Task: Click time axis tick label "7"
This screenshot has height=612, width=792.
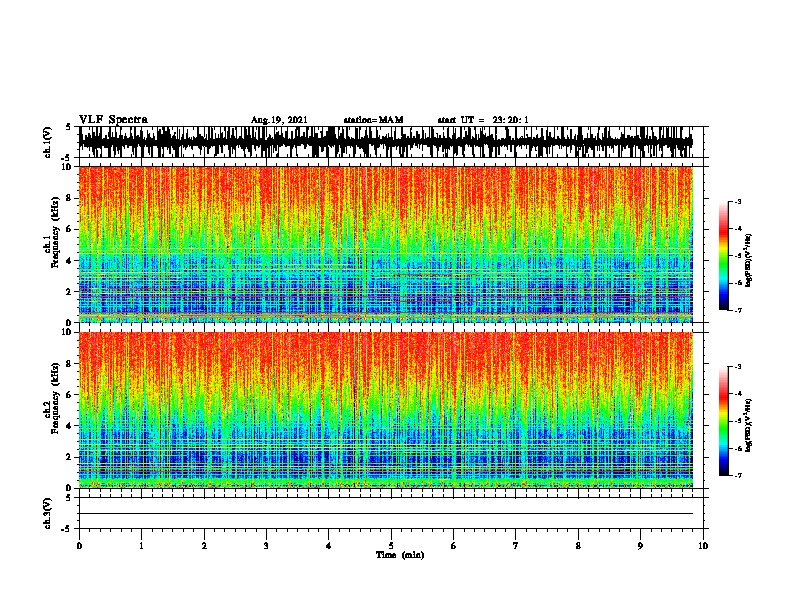Action: coord(516,546)
